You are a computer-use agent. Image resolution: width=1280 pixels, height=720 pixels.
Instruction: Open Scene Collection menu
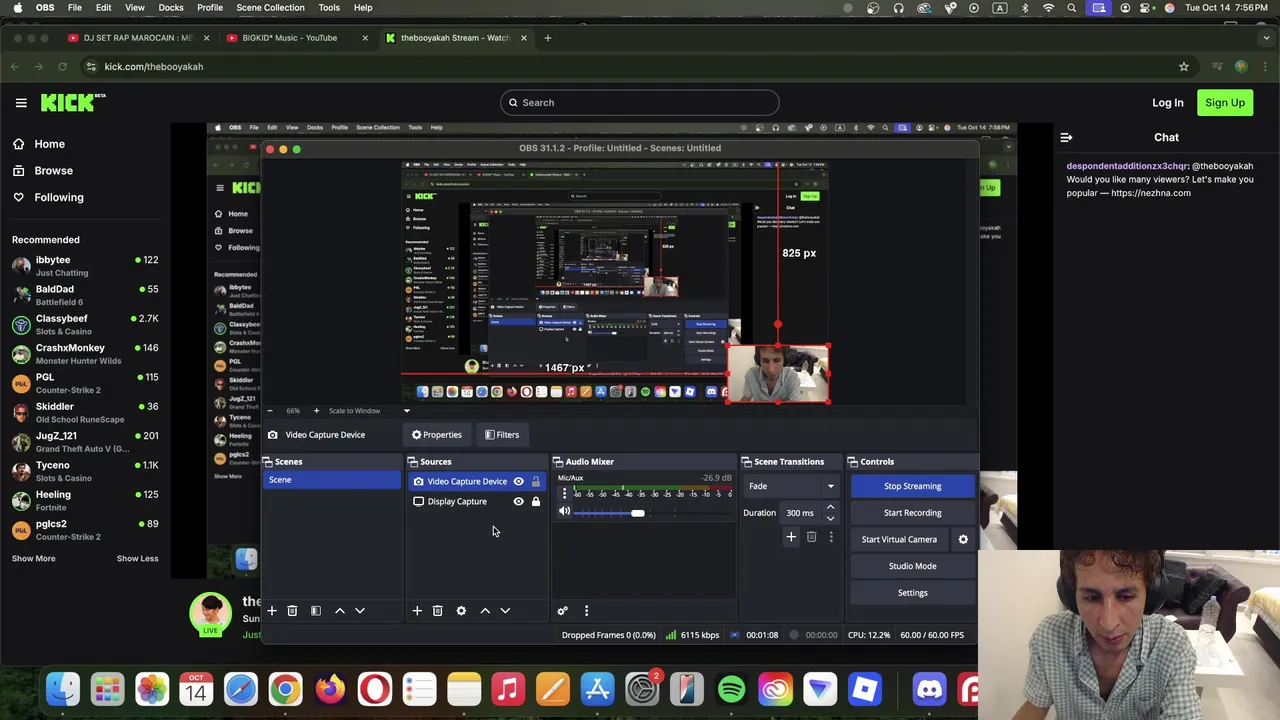pyautogui.click(x=270, y=7)
